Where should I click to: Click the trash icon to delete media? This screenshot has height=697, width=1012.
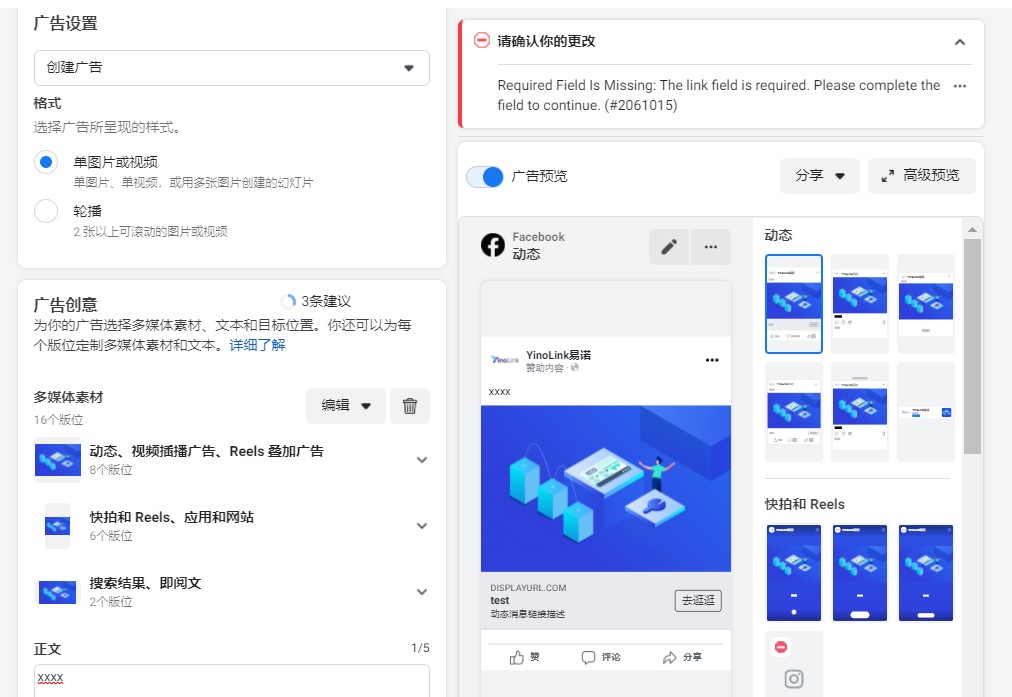(410, 406)
